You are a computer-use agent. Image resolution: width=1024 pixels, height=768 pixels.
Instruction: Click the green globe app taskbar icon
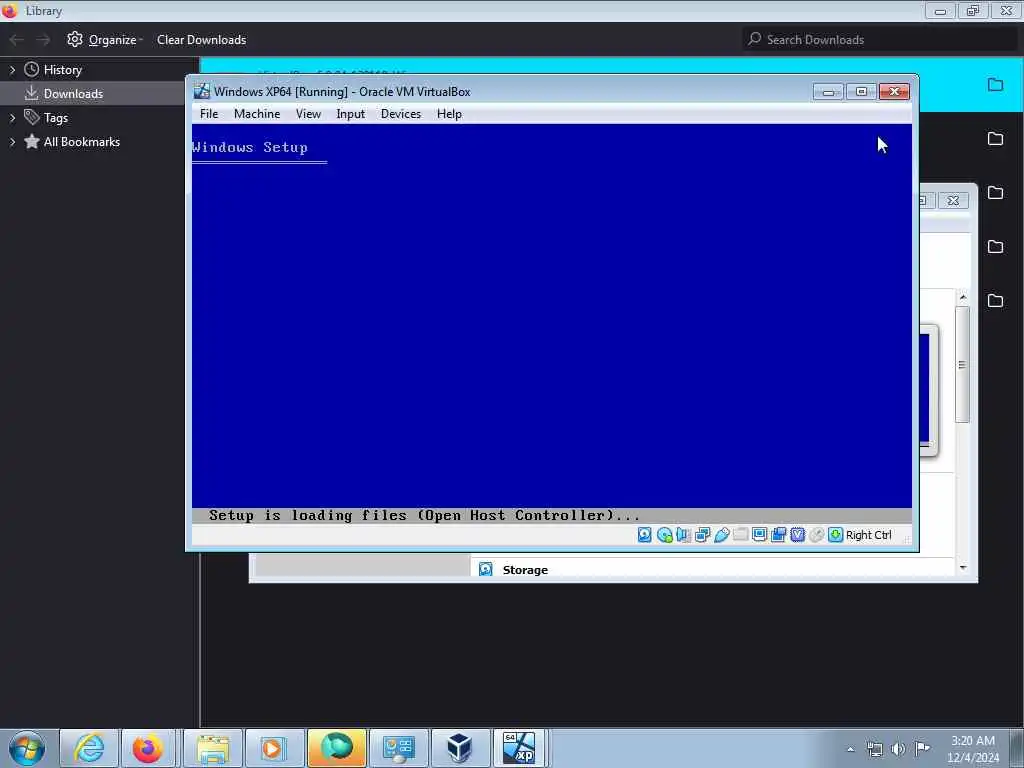pyautogui.click(x=336, y=748)
